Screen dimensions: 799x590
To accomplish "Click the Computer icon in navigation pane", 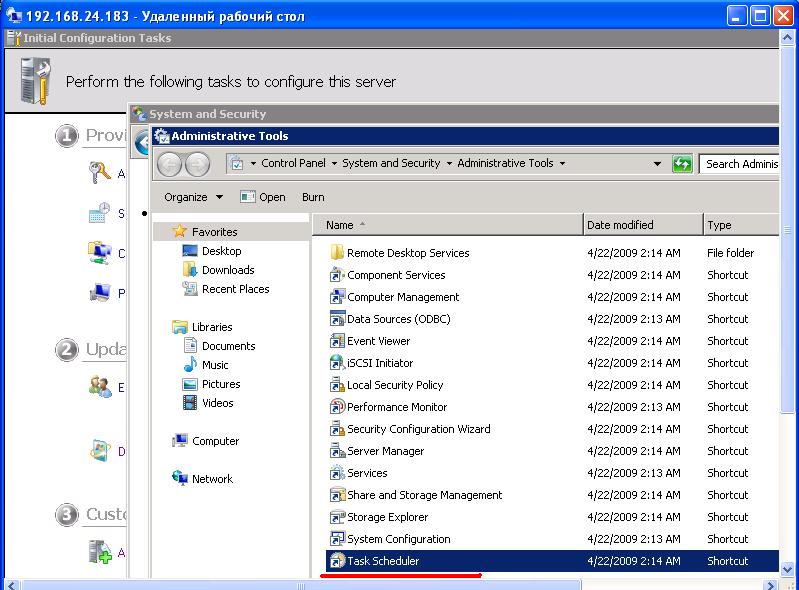I will (179, 441).
